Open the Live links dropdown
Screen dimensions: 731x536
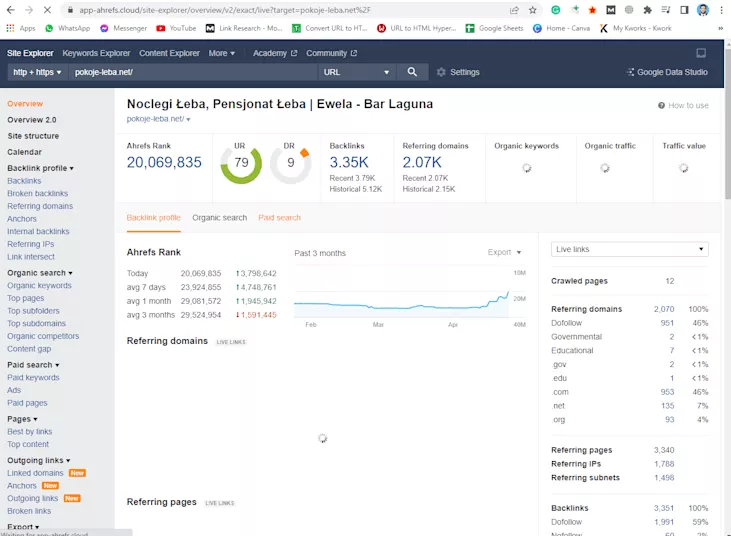click(629, 249)
